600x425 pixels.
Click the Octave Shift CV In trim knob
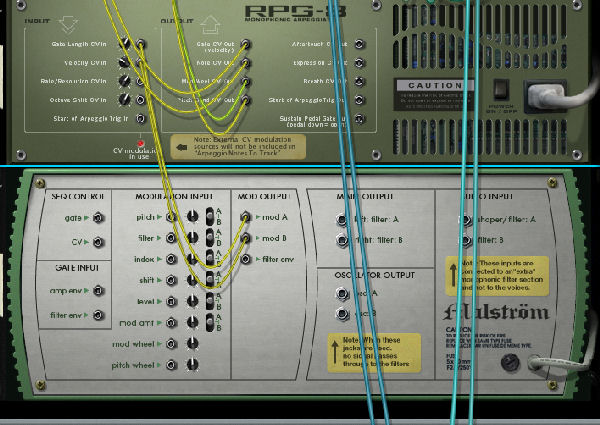pos(124,99)
